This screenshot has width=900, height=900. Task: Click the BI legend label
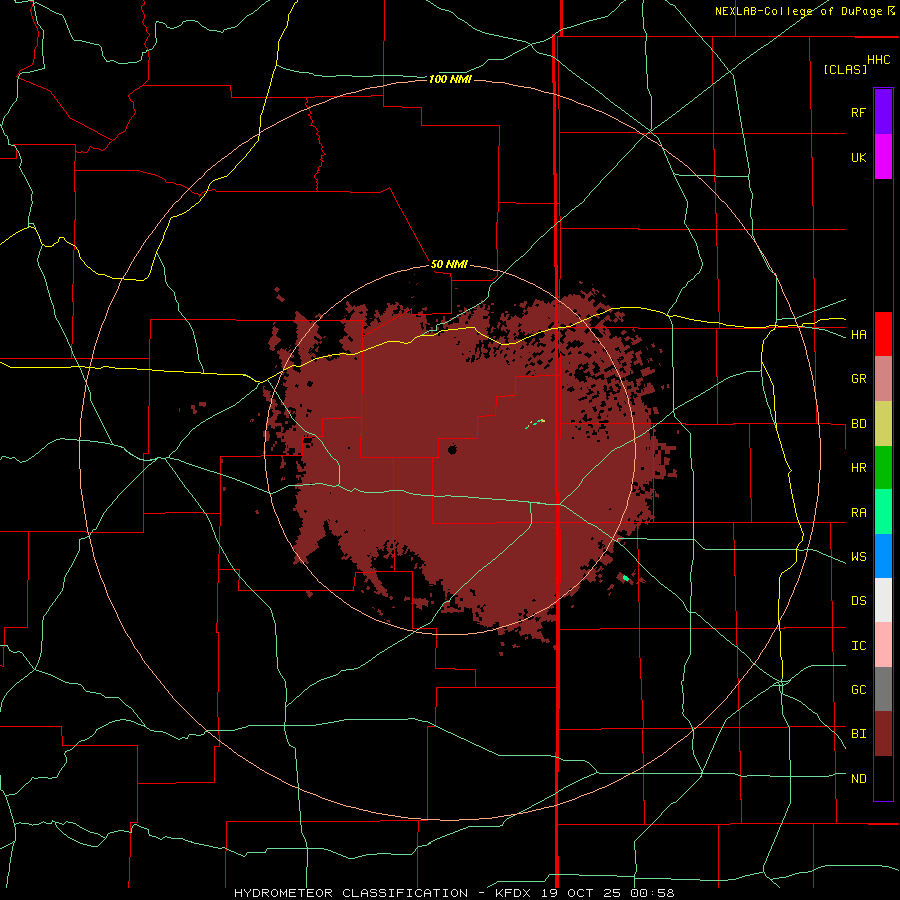[858, 734]
